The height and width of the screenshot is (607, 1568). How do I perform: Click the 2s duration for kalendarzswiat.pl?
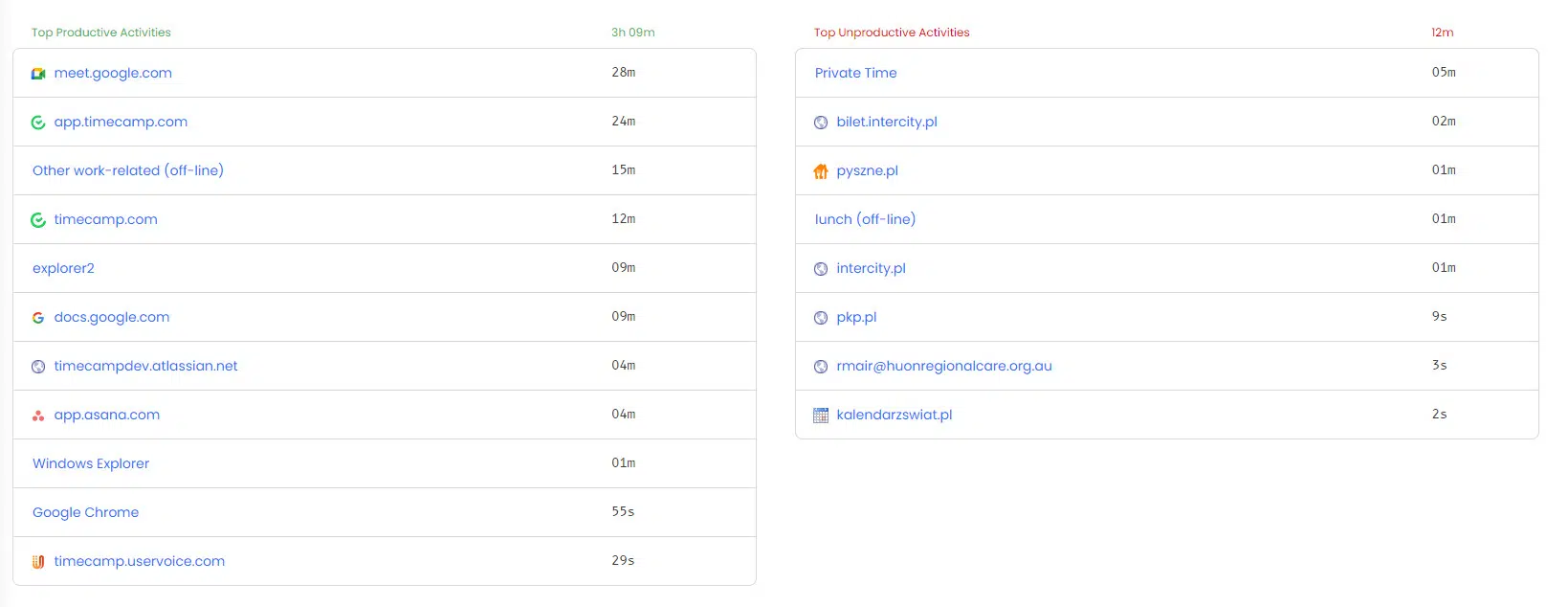click(x=1440, y=414)
